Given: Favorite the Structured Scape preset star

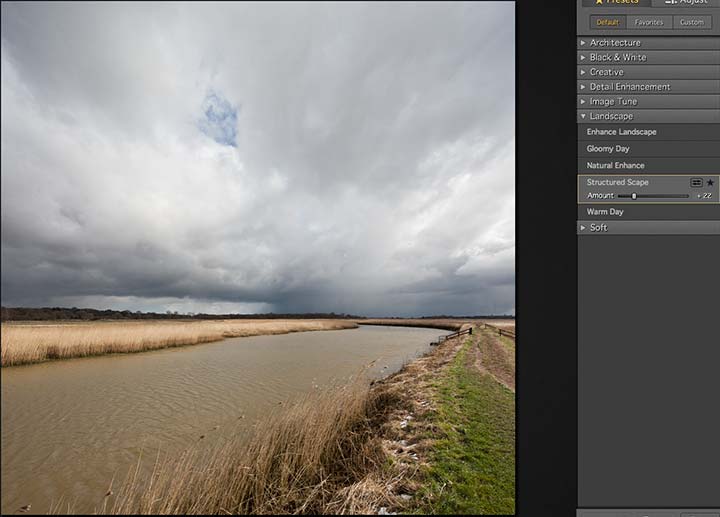Looking at the screenshot, I should coord(710,183).
